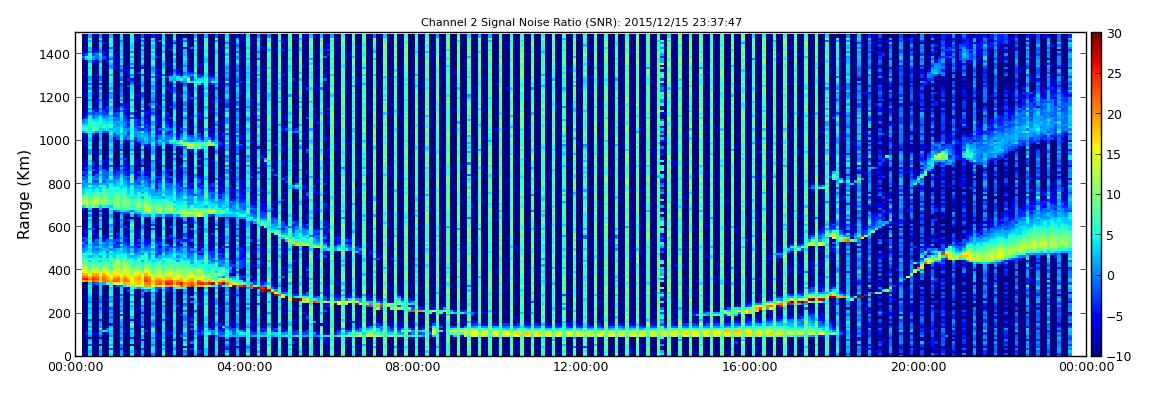Screen dimensions: 1150x407
Task: Click the 12:00:00 time axis label
Action: click(581, 367)
